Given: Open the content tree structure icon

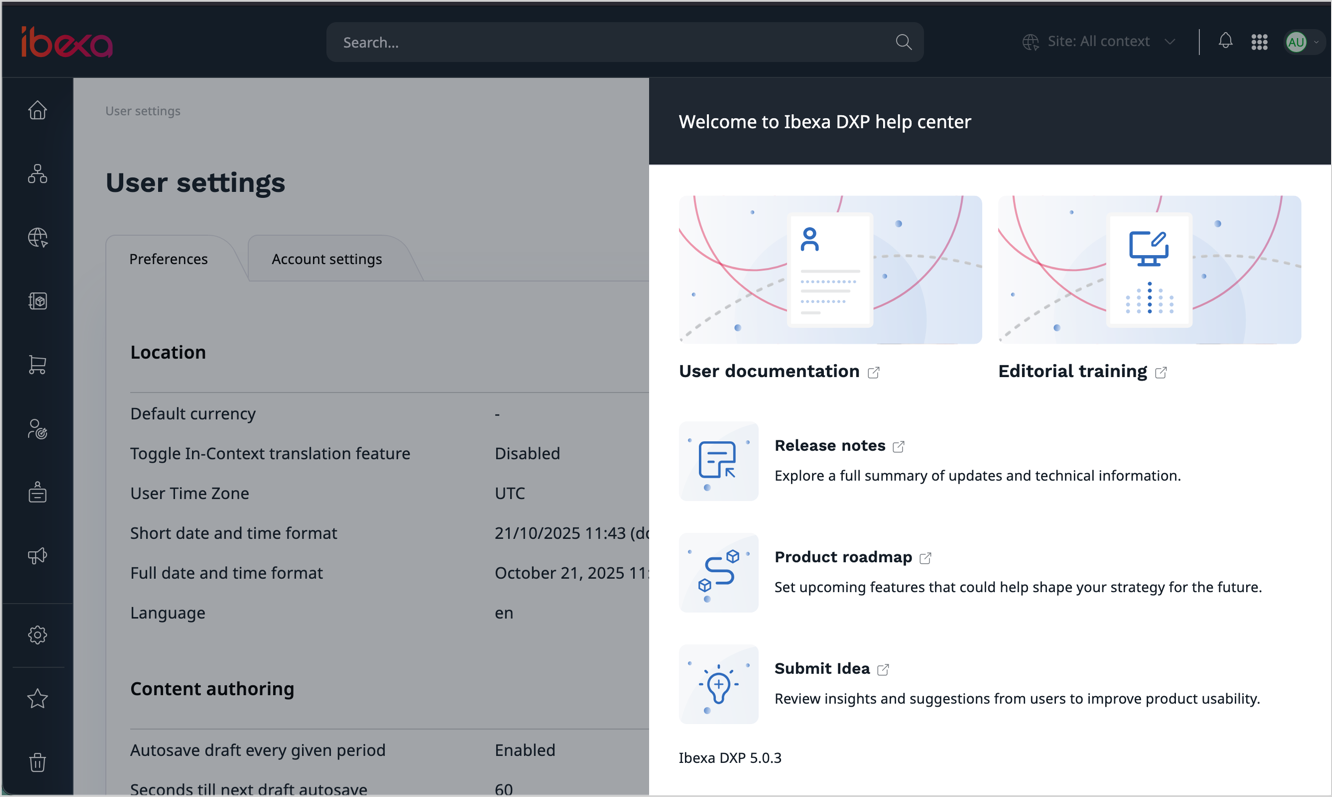Looking at the screenshot, I should click(37, 174).
